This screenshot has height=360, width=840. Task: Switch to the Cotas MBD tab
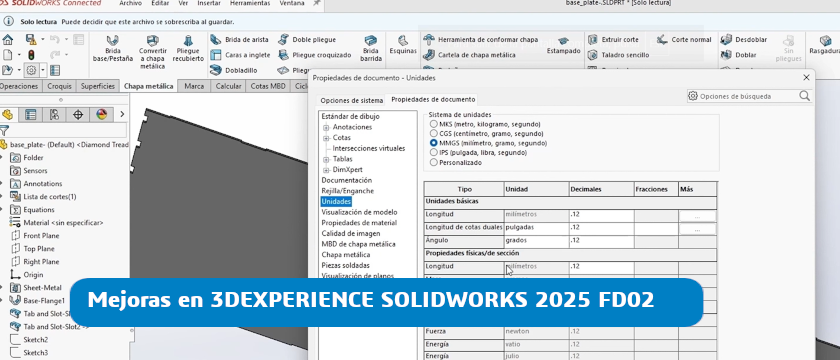point(268,86)
